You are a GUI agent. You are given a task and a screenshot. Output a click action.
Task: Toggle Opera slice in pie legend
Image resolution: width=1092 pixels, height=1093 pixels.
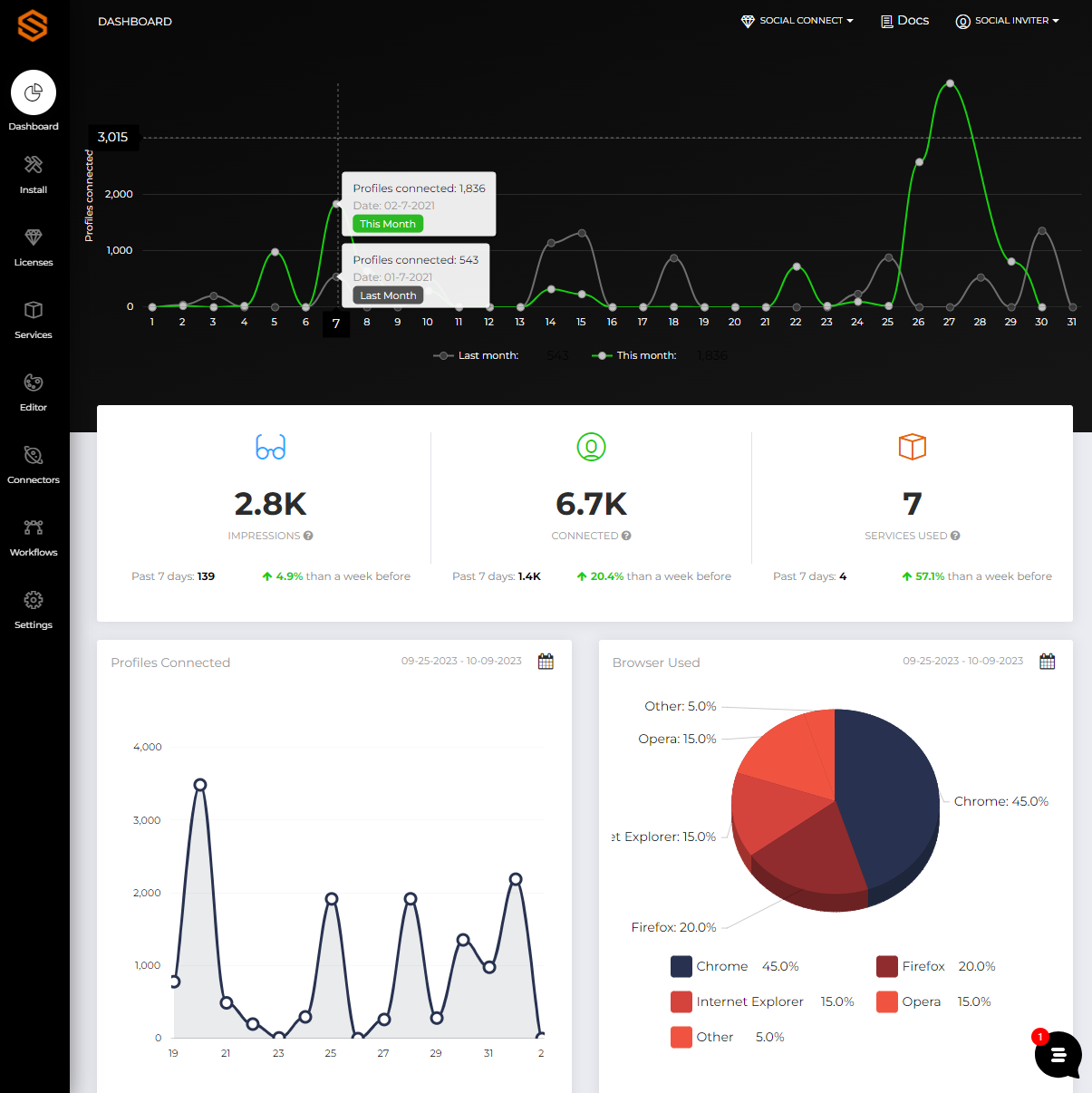[933, 1001]
